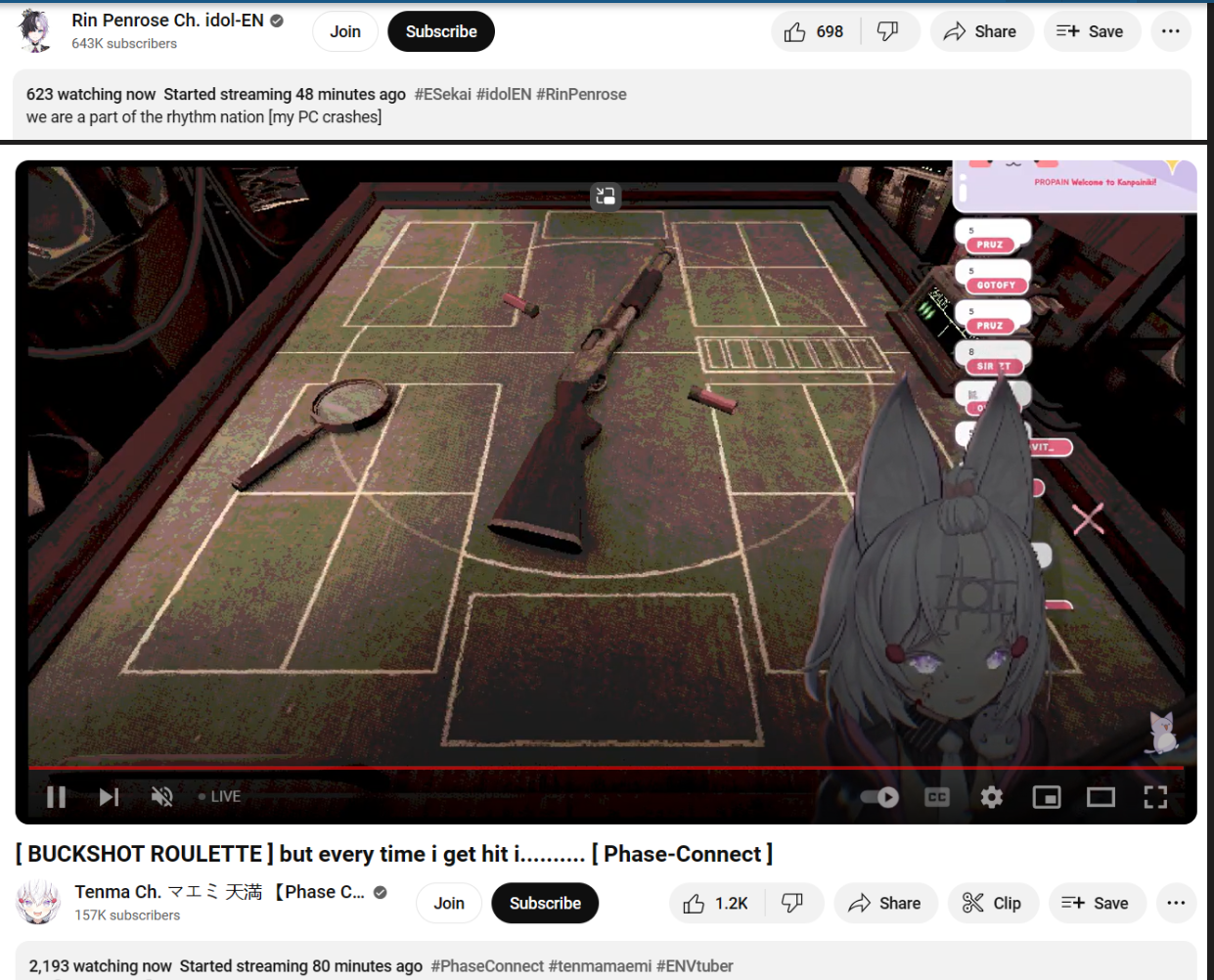This screenshot has height=980, width=1214.
Task: Open the #RinPenrose hashtag
Action: point(581,94)
